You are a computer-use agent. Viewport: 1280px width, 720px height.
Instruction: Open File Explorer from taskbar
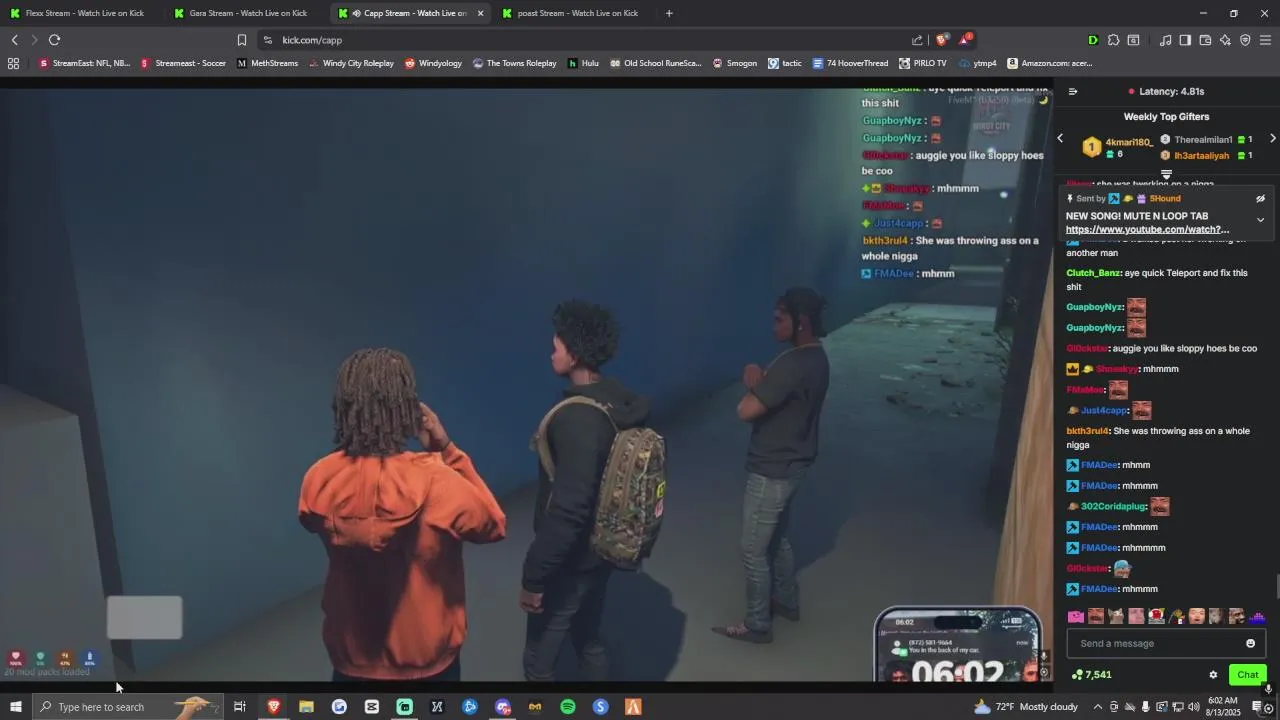coord(306,707)
